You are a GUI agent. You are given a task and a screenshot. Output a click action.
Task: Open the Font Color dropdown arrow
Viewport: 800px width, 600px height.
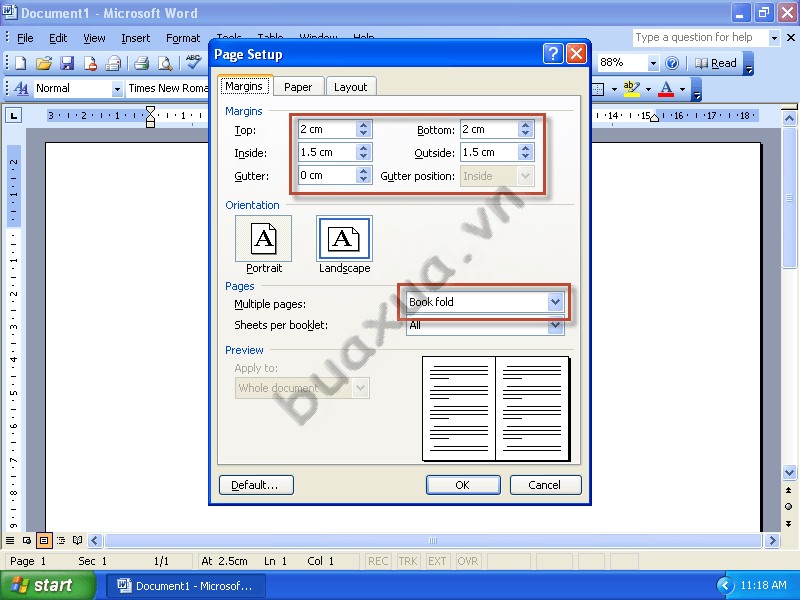[x=682, y=89]
